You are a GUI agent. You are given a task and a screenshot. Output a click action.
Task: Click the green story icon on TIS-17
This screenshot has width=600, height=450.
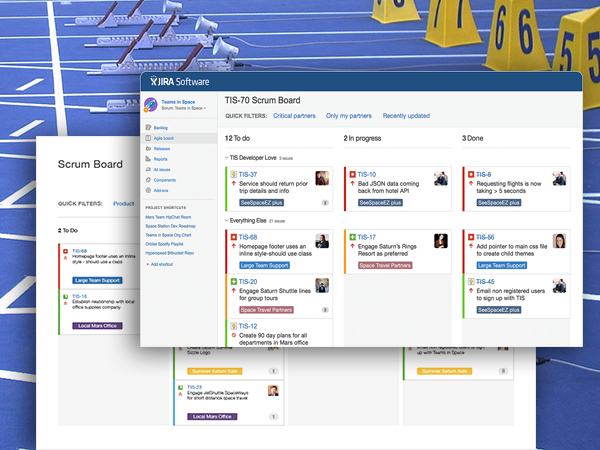pos(352,237)
